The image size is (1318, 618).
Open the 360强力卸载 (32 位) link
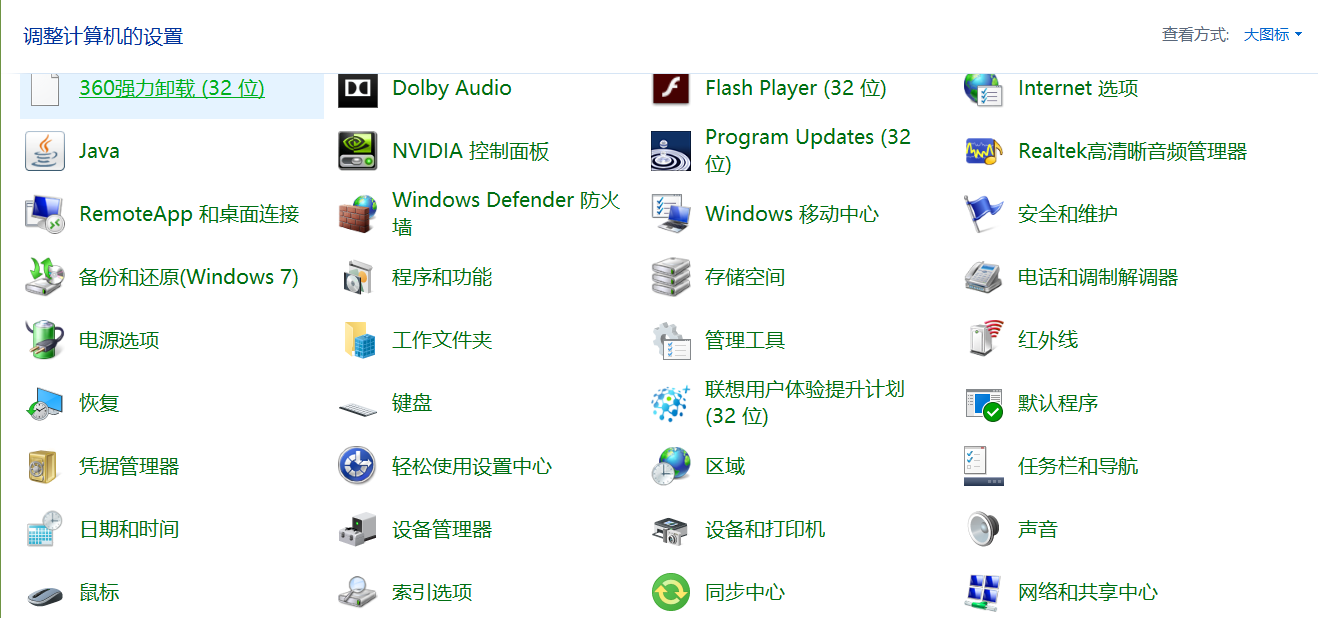pos(172,88)
